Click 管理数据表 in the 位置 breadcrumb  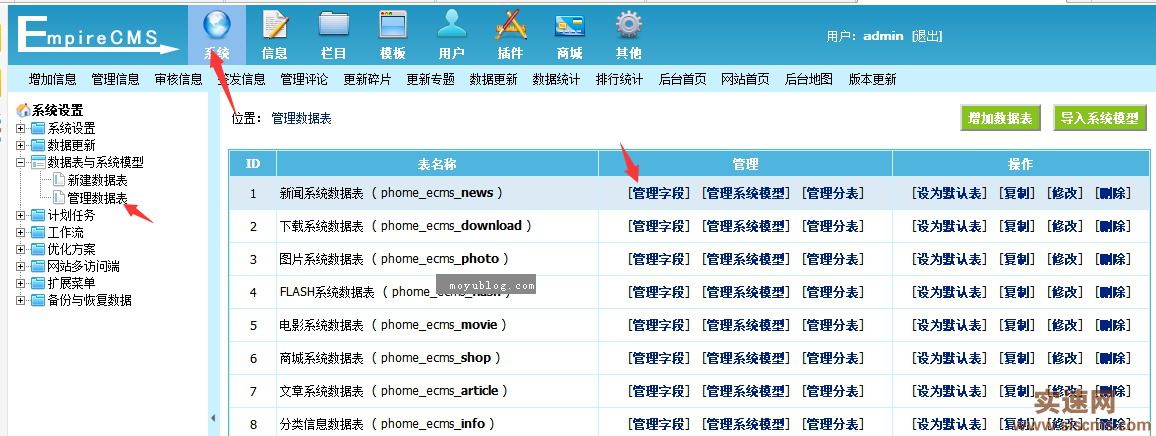coord(302,118)
